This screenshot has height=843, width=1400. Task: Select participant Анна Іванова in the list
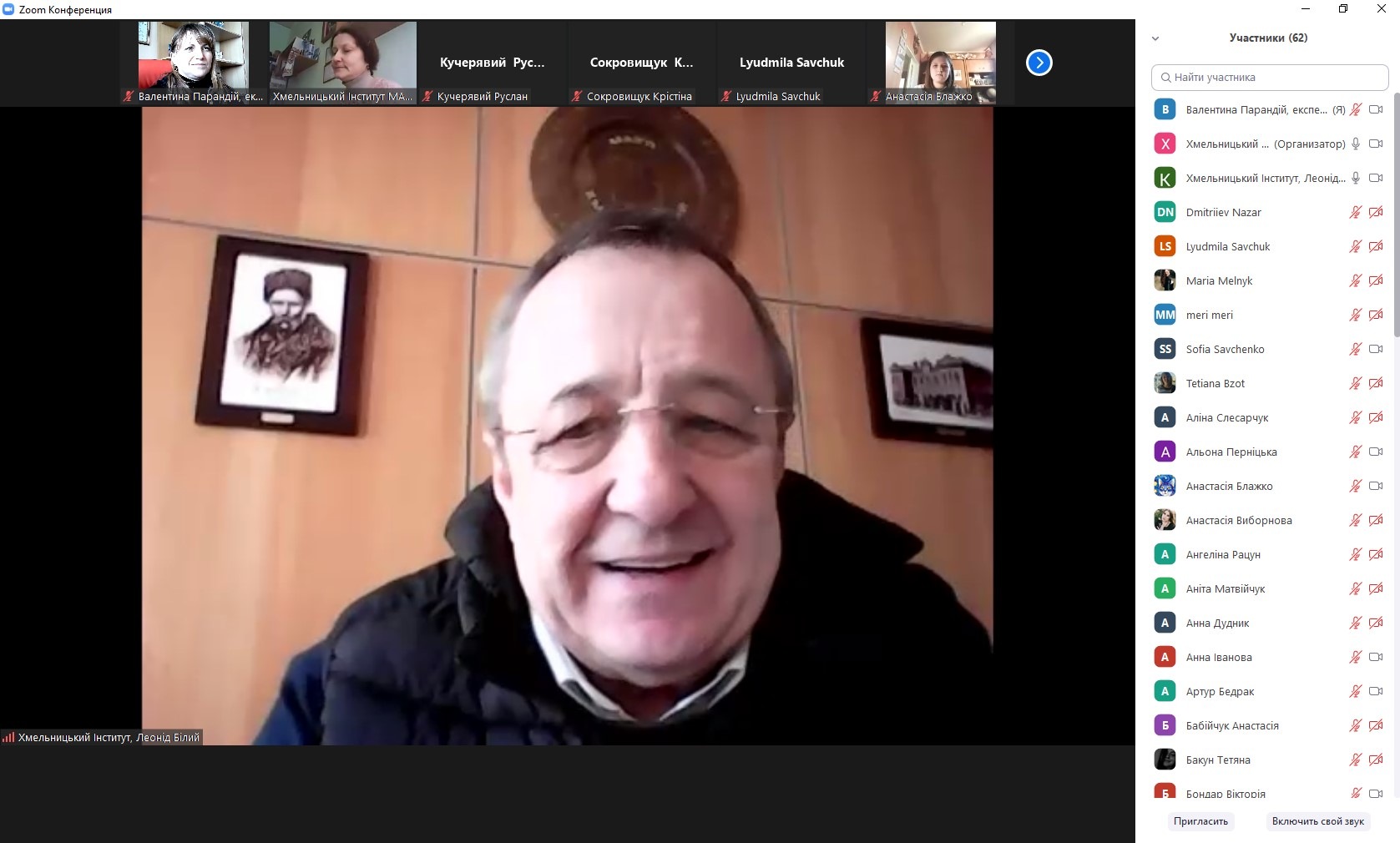click(1269, 657)
